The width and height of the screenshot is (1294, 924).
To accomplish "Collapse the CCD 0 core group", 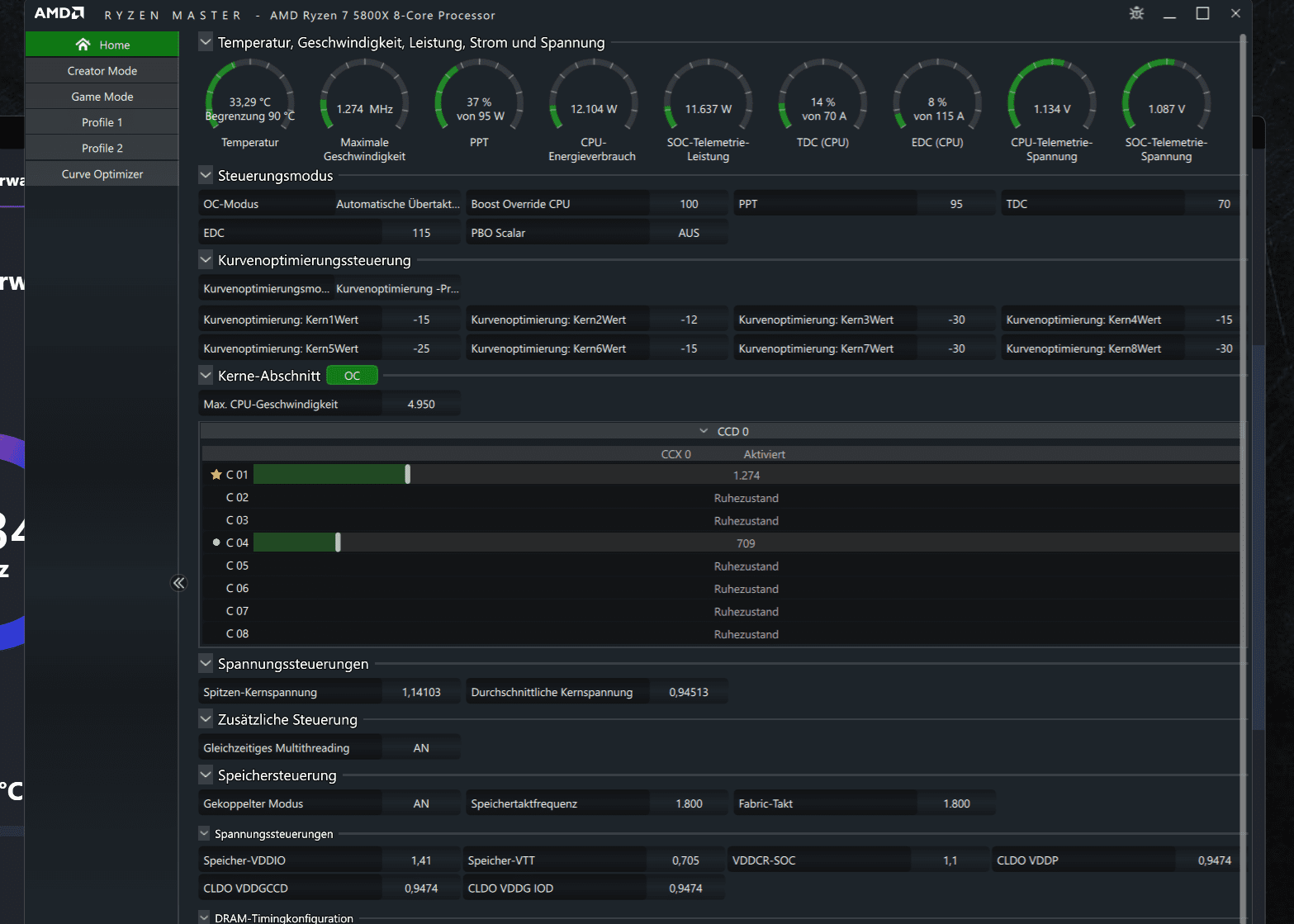I will click(x=704, y=431).
